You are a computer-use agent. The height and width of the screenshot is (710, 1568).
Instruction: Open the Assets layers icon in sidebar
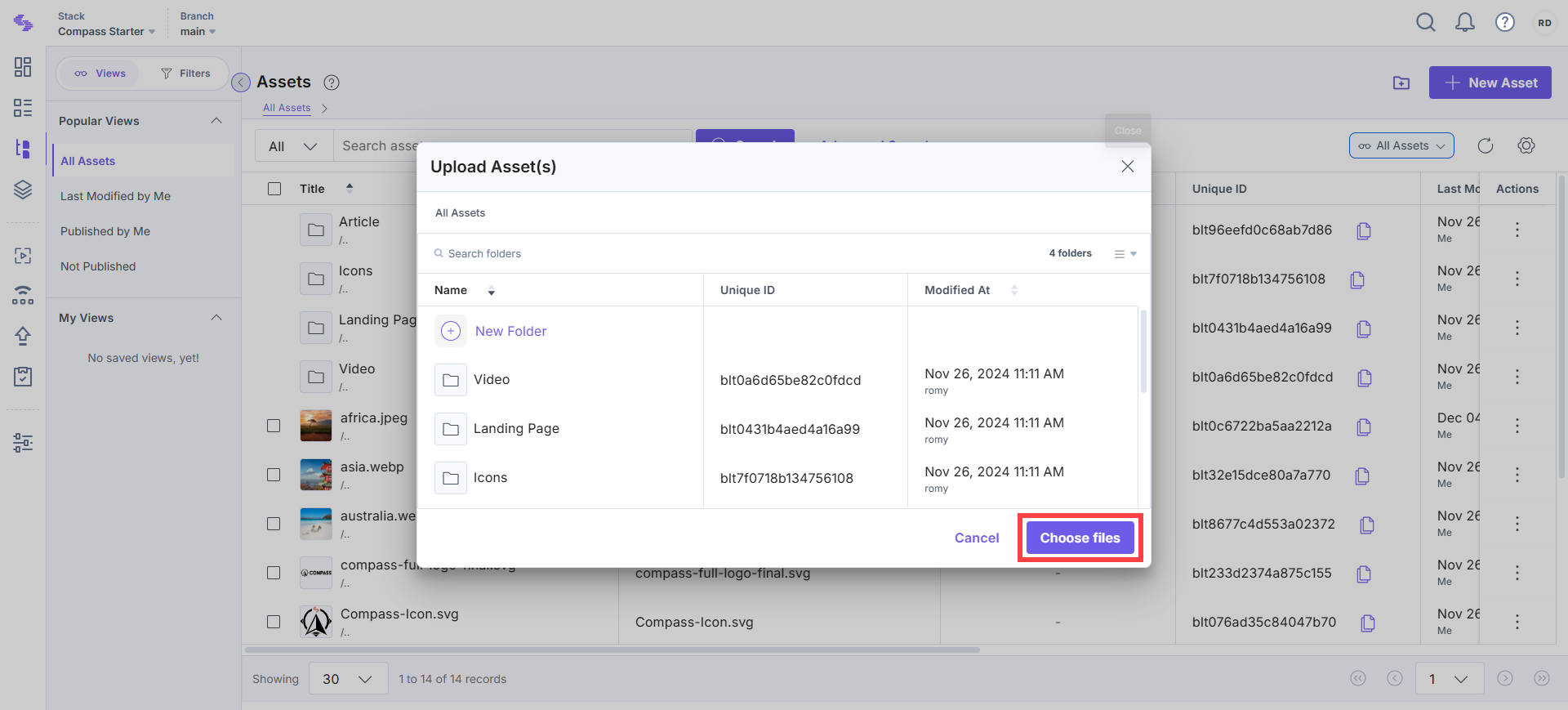coord(23,190)
